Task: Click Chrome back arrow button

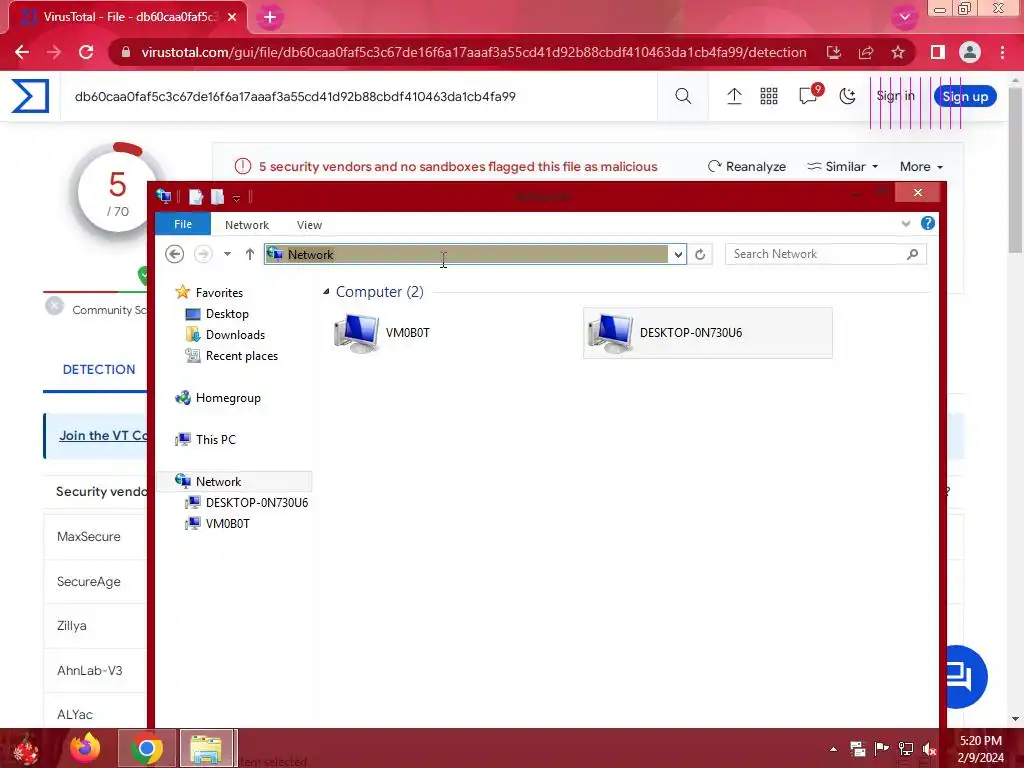Action: [22, 52]
